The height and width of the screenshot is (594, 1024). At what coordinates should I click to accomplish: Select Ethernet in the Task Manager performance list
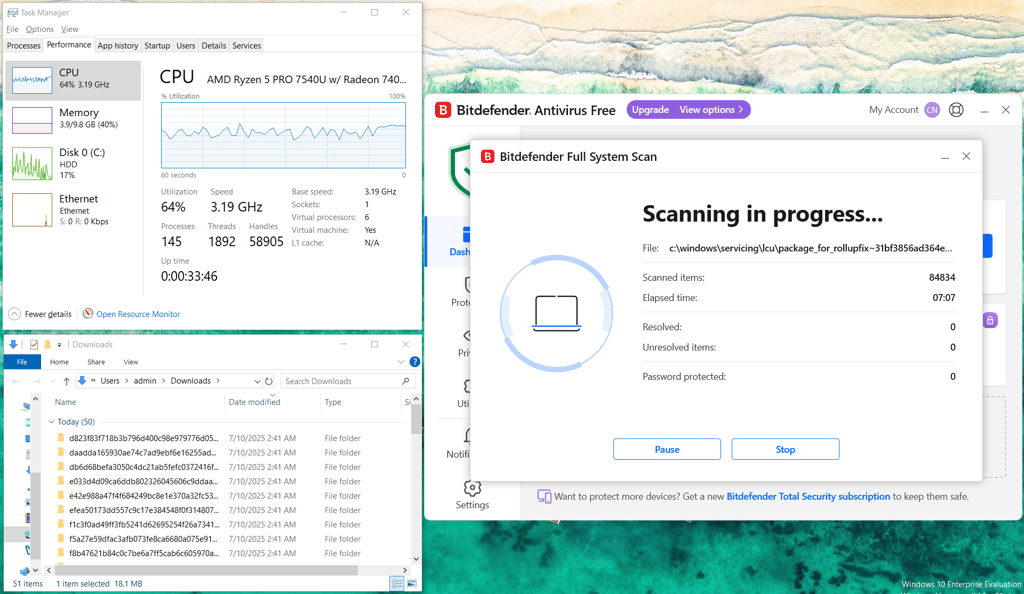coord(73,210)
